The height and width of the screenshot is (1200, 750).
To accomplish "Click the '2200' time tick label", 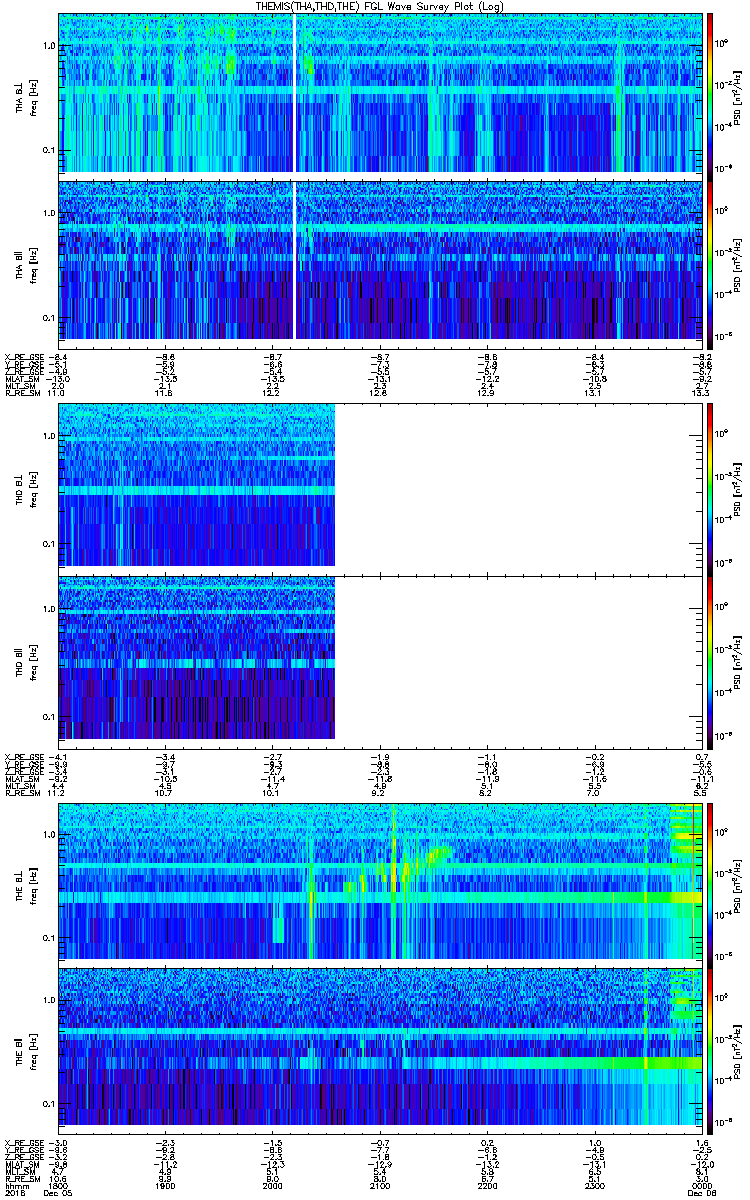I will point(486,1186).
